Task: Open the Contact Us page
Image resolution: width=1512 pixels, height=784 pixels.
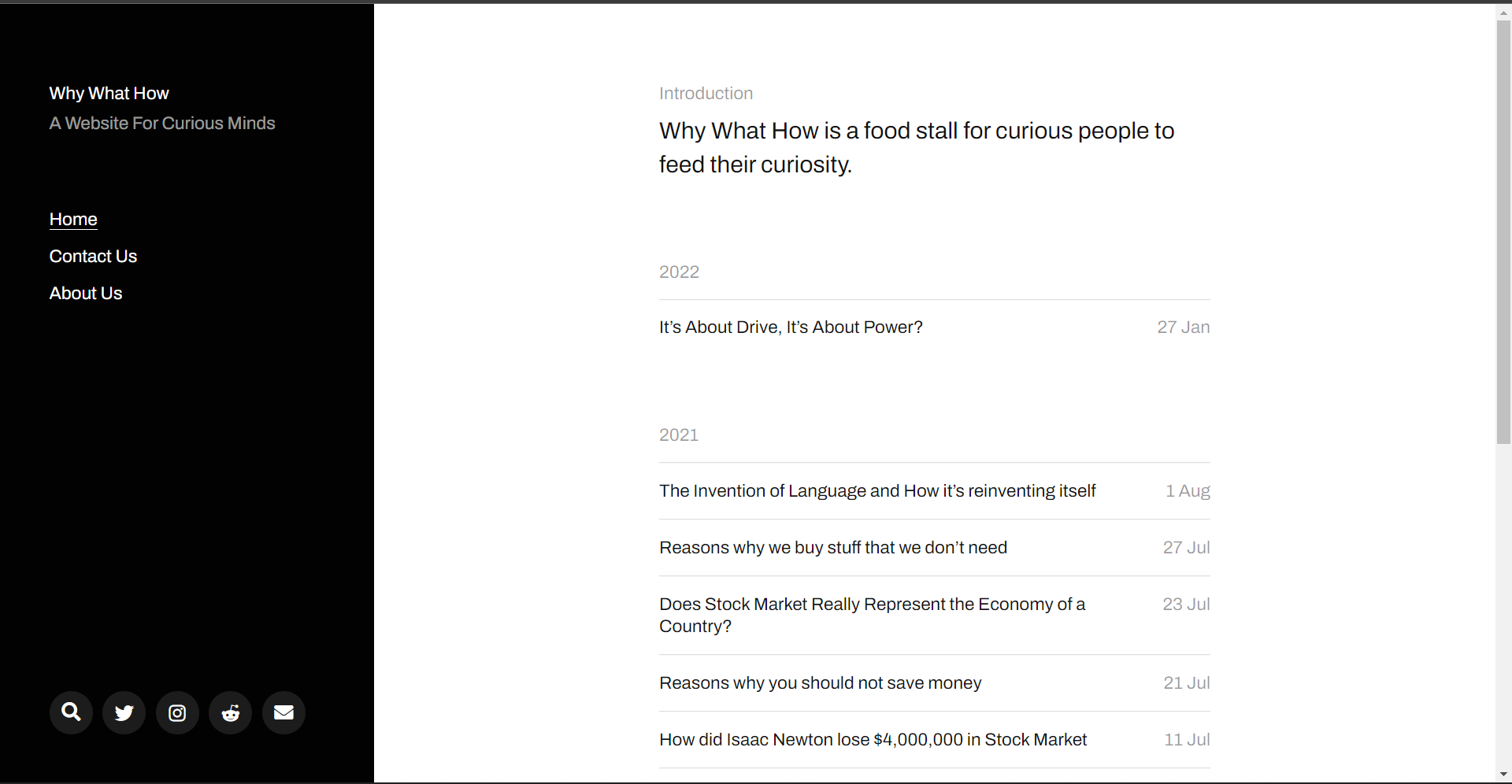Action: pyautogui.click(x=93, y=257)
